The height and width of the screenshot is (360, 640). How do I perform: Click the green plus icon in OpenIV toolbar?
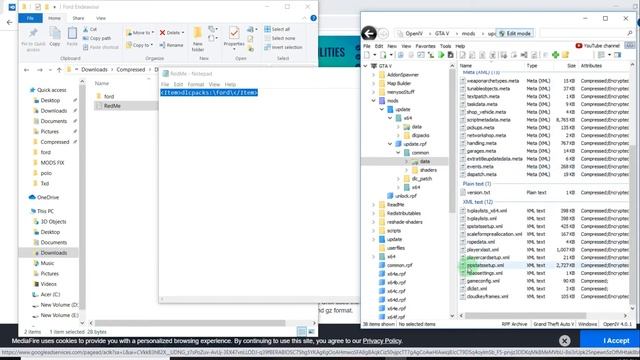click(555, 55)
